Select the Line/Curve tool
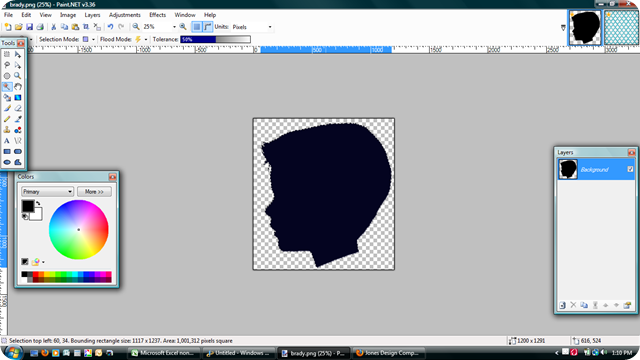The width and height of the screenshot is (640, 360). 18,141
